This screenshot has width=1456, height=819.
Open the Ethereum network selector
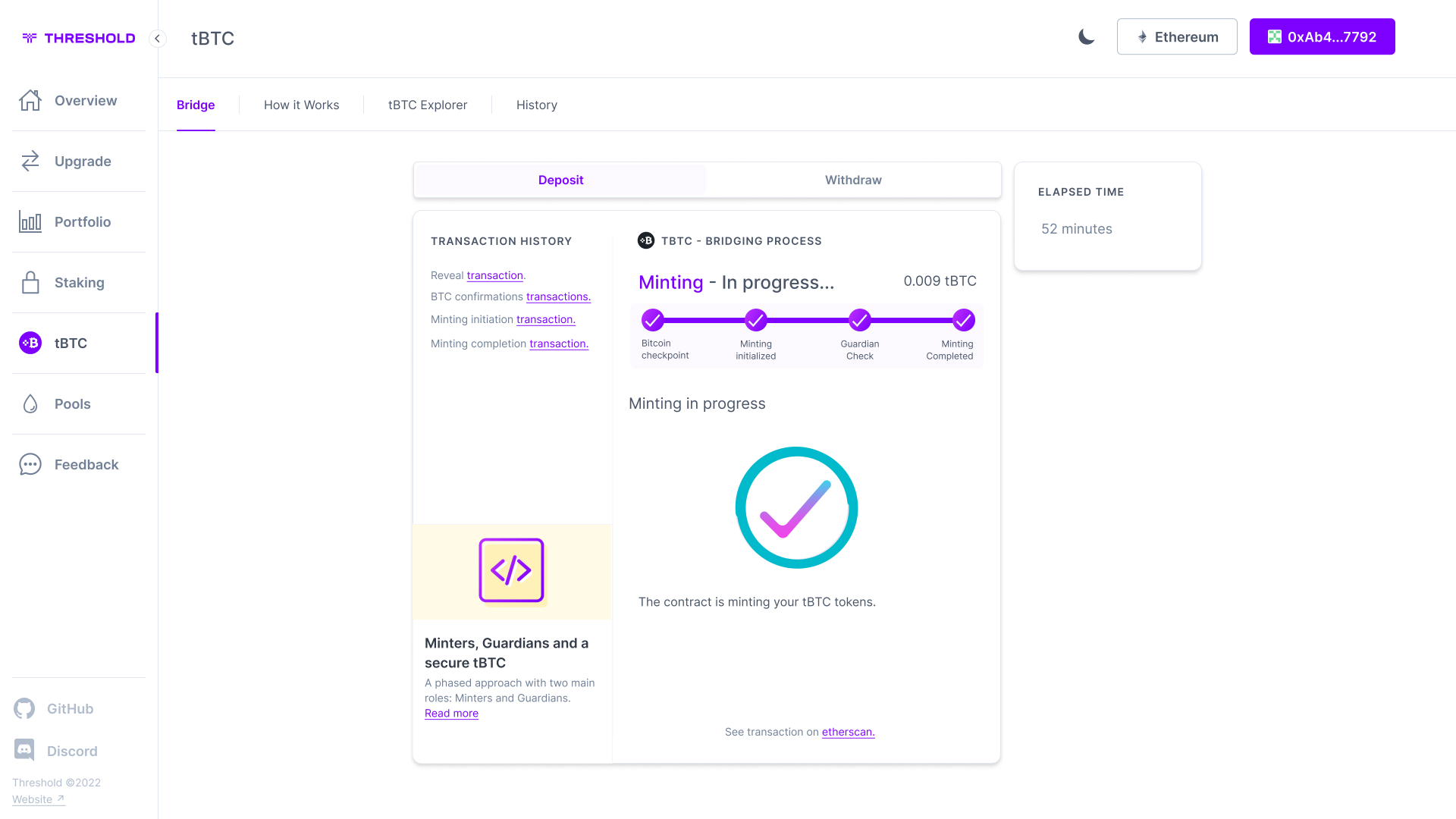click(x=1177, y=36)
